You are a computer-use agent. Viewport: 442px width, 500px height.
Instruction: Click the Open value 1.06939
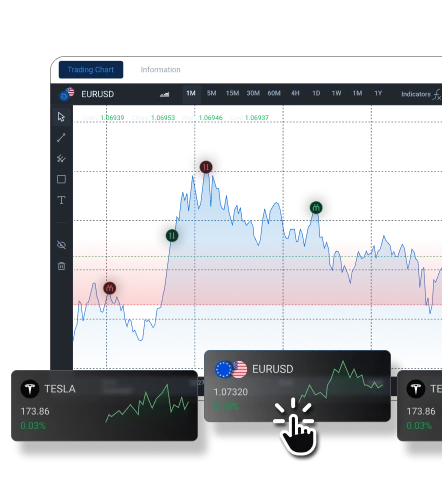click(112, 118)
